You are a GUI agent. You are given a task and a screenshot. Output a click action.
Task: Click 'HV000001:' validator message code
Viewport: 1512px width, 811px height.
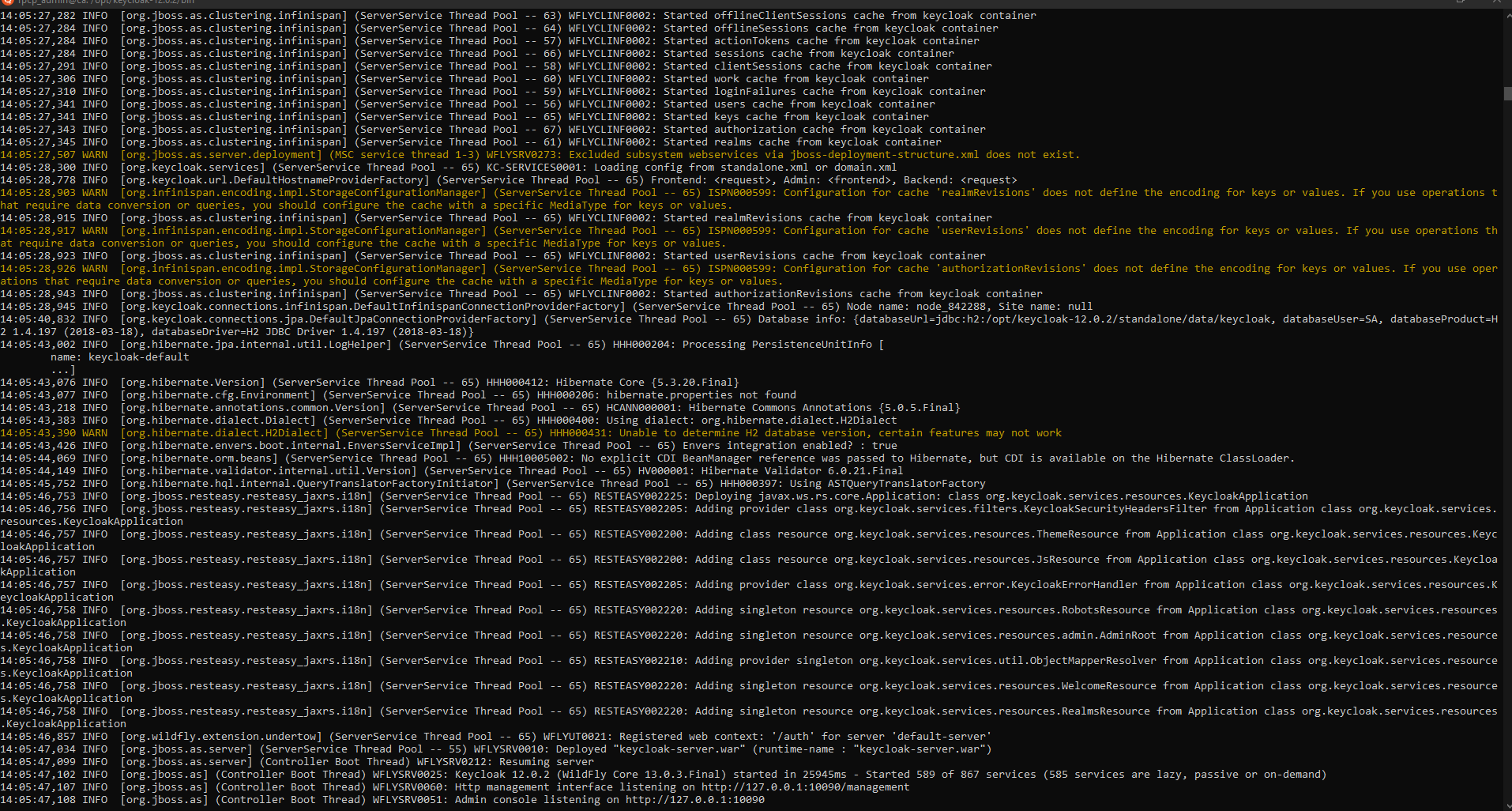pyautogui.click(x=667, y=470)
